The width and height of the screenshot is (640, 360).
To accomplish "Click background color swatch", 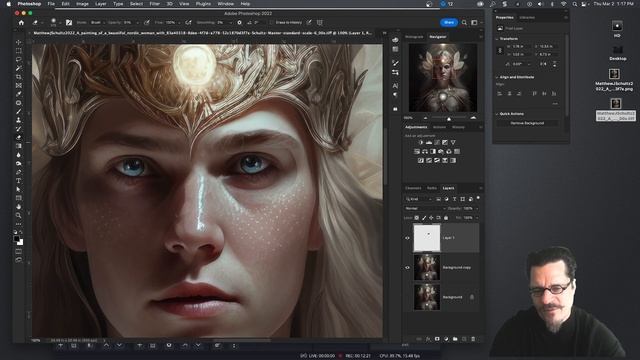I will point(20,242).
